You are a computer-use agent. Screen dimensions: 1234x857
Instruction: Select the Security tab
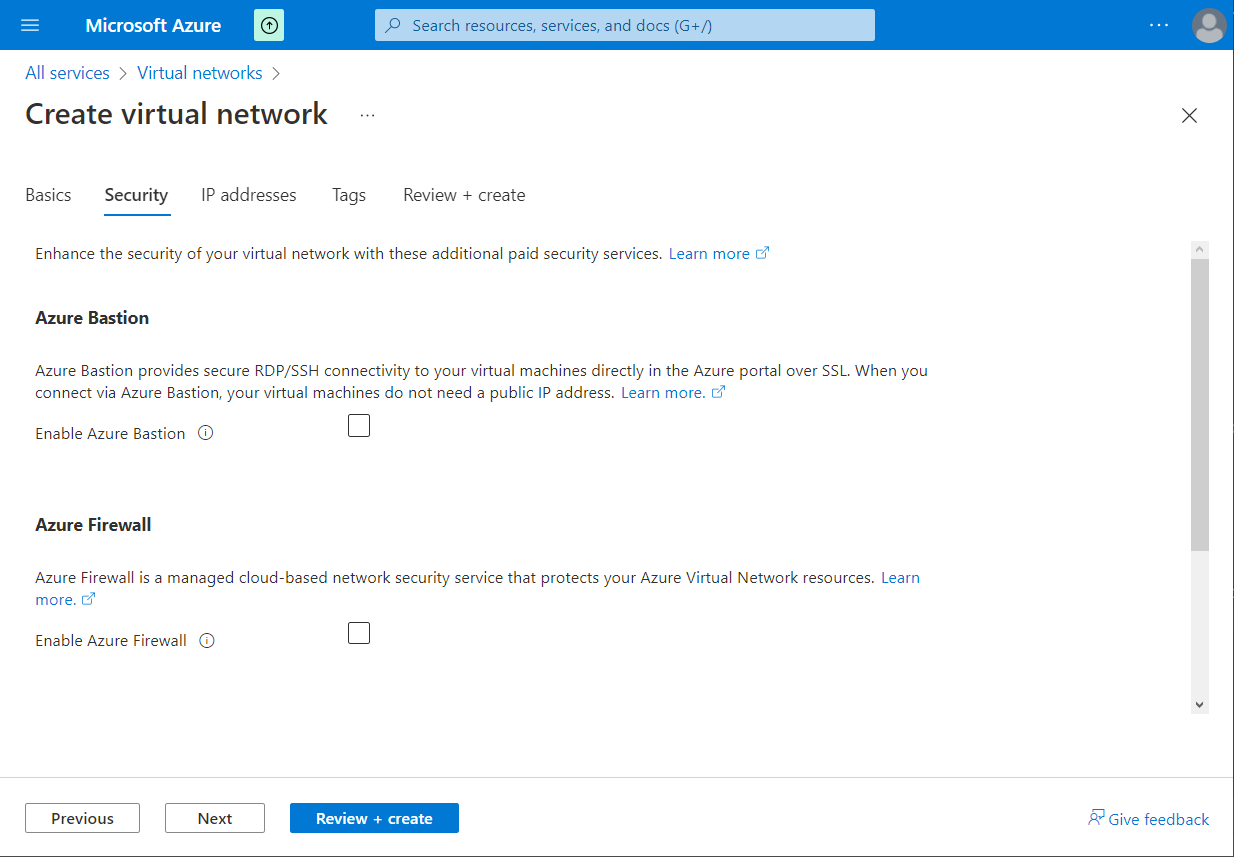tap(136, 195)
